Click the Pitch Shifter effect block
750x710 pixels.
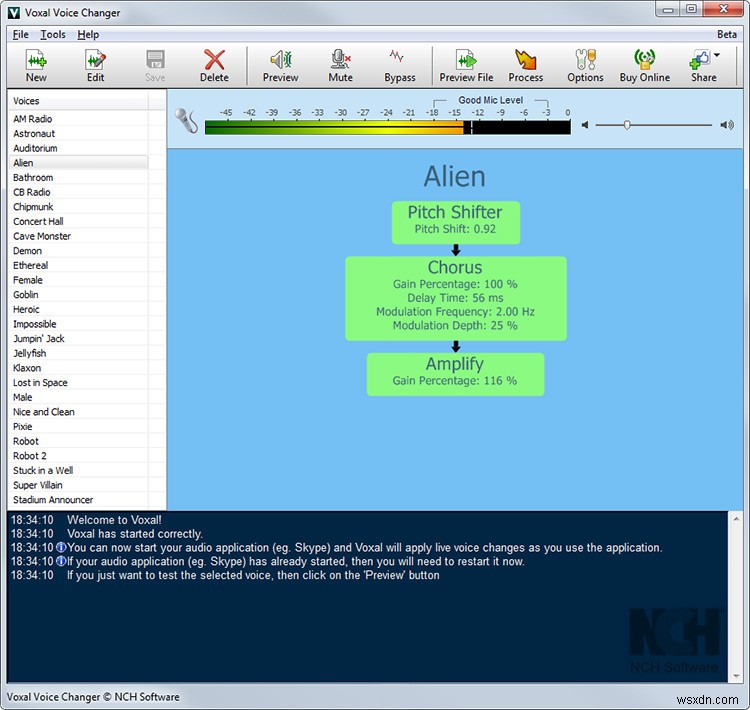pyautogui.click(x=455, y=221)
